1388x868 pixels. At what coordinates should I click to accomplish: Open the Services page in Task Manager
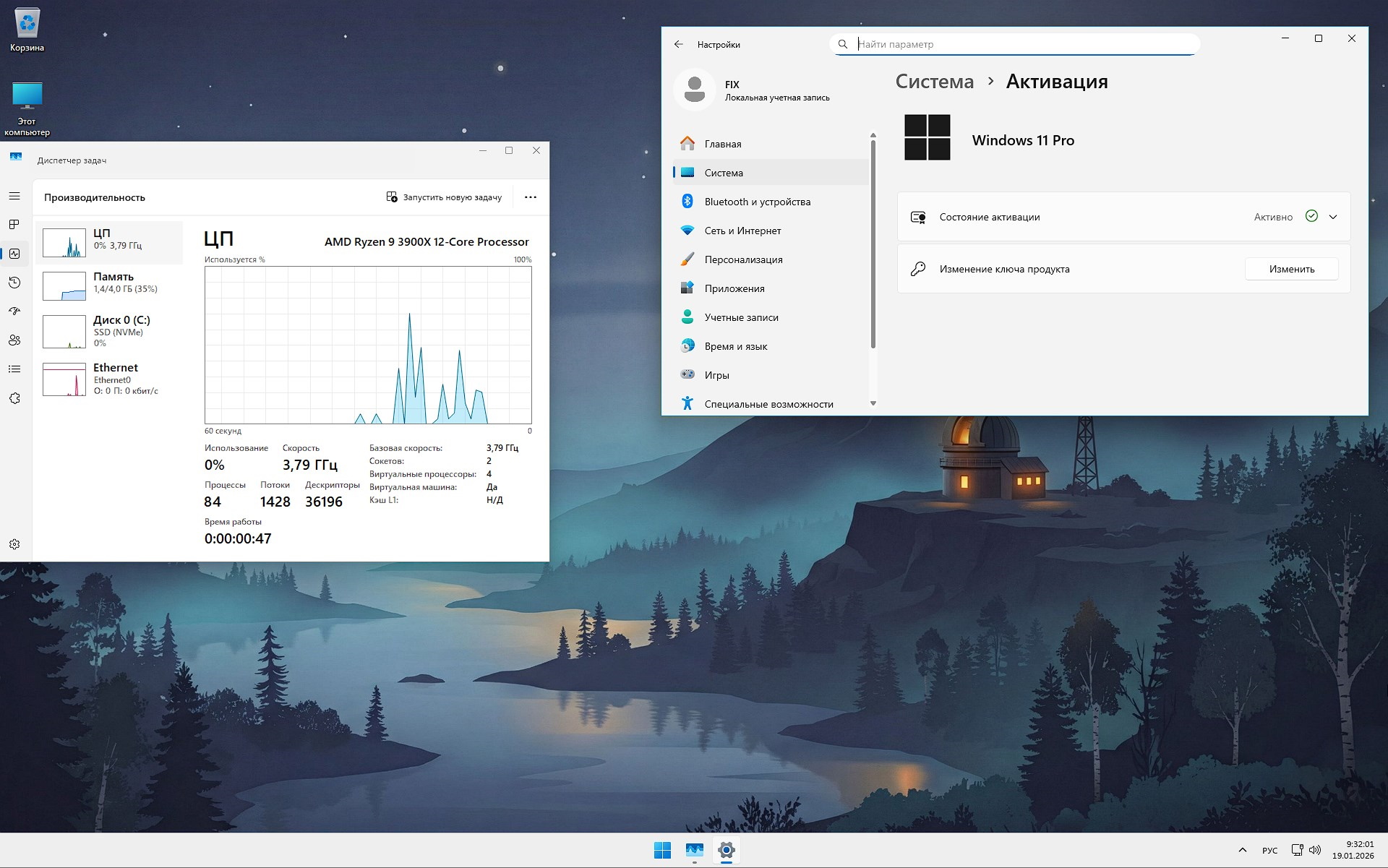pyautogui.click(x=14, y=398)
